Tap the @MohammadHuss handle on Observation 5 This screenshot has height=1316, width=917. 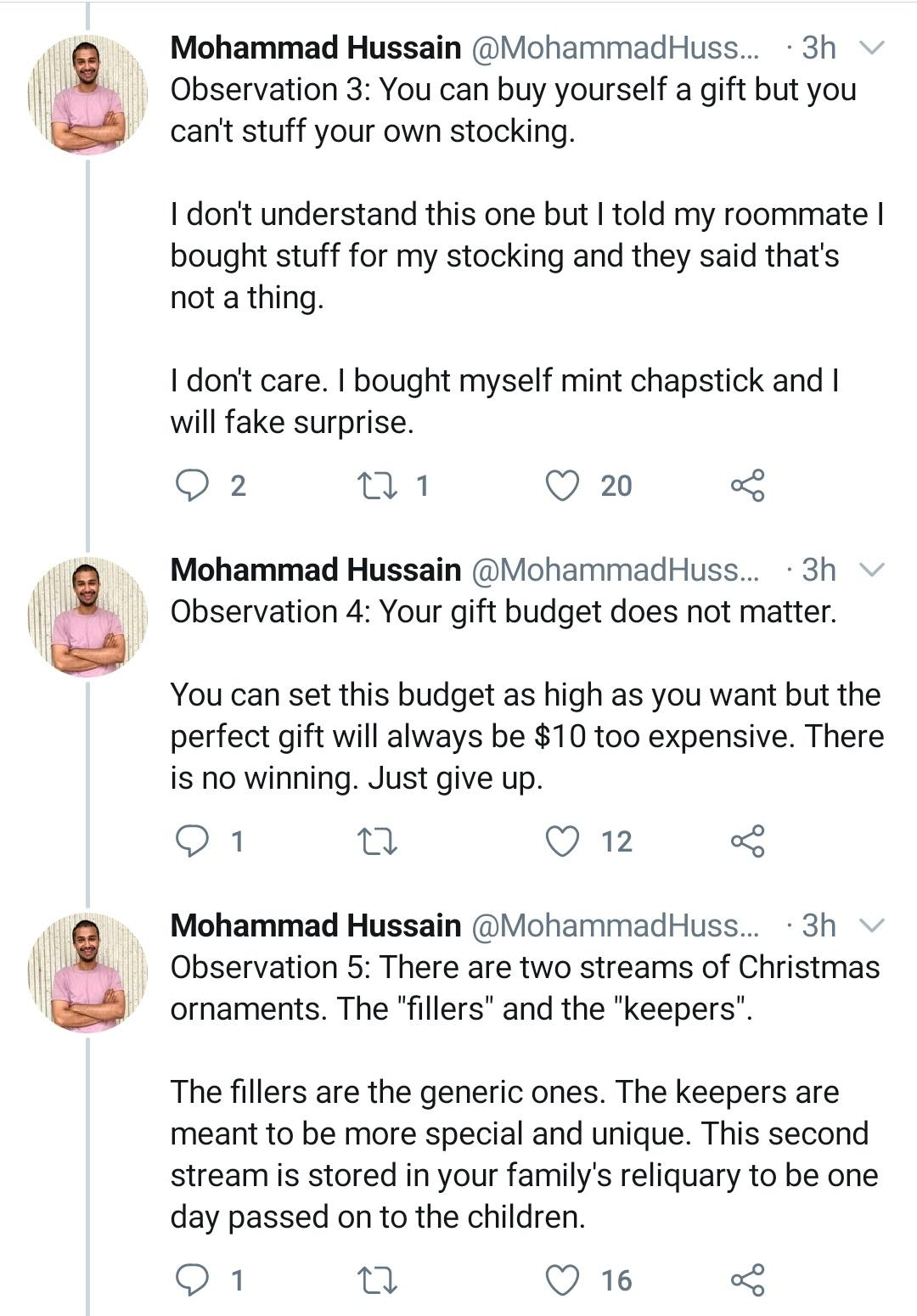point(615,925)
